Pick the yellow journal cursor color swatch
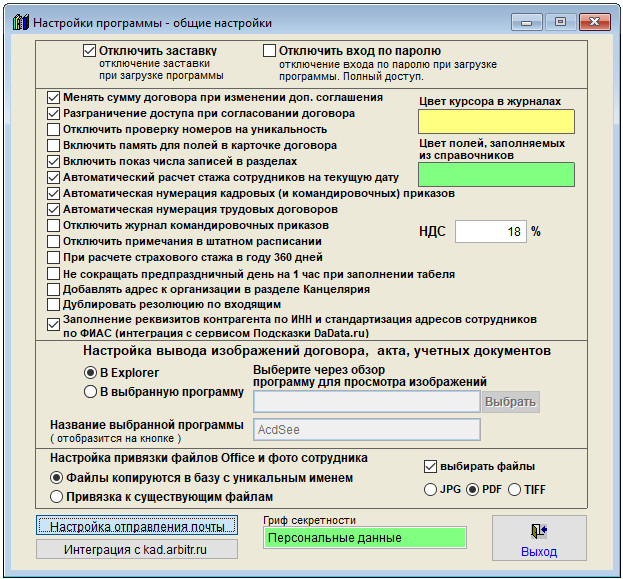The width and height of the screenshot is (623, 579). tap(496, 122)
